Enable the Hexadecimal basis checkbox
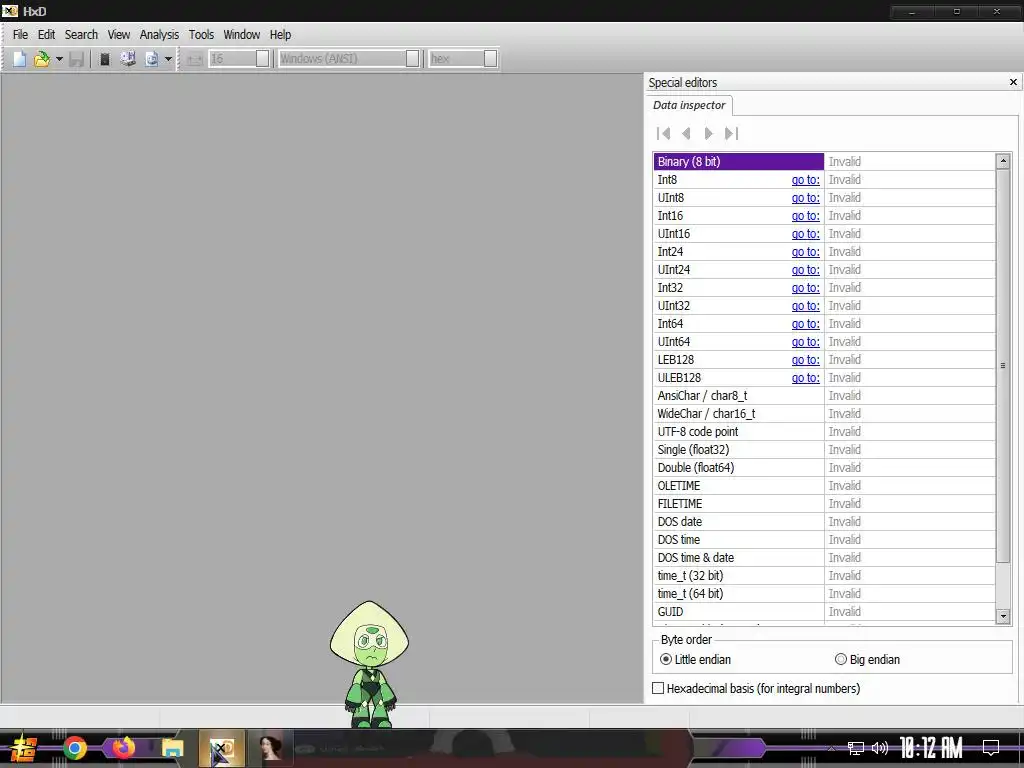This screenshot has width=1024, height=768. click(x=658, y=688)
